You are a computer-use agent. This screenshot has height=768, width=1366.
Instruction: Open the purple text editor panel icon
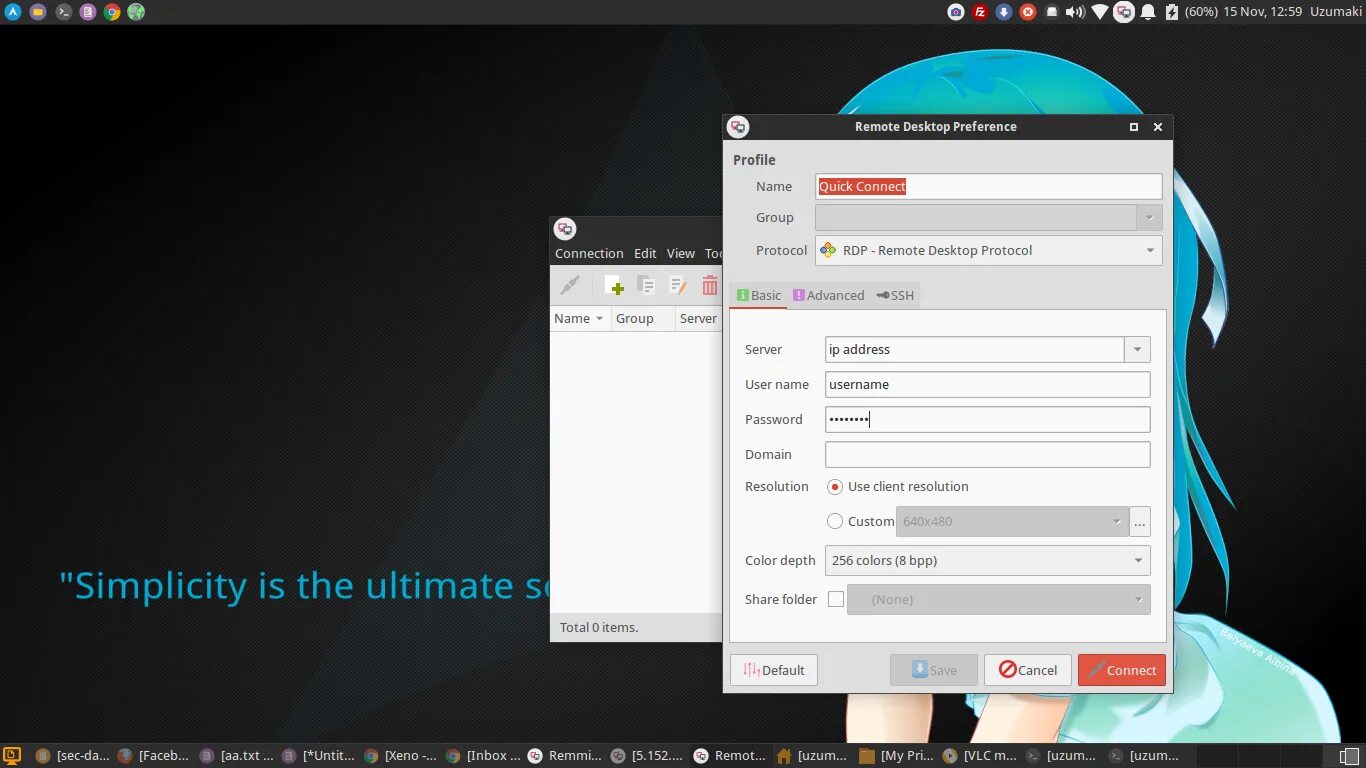[88, 12]
